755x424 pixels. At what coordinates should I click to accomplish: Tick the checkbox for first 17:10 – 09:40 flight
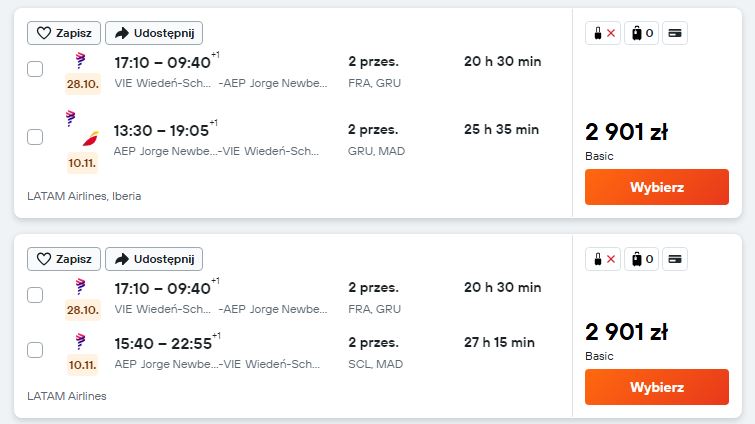coord(35,69)
